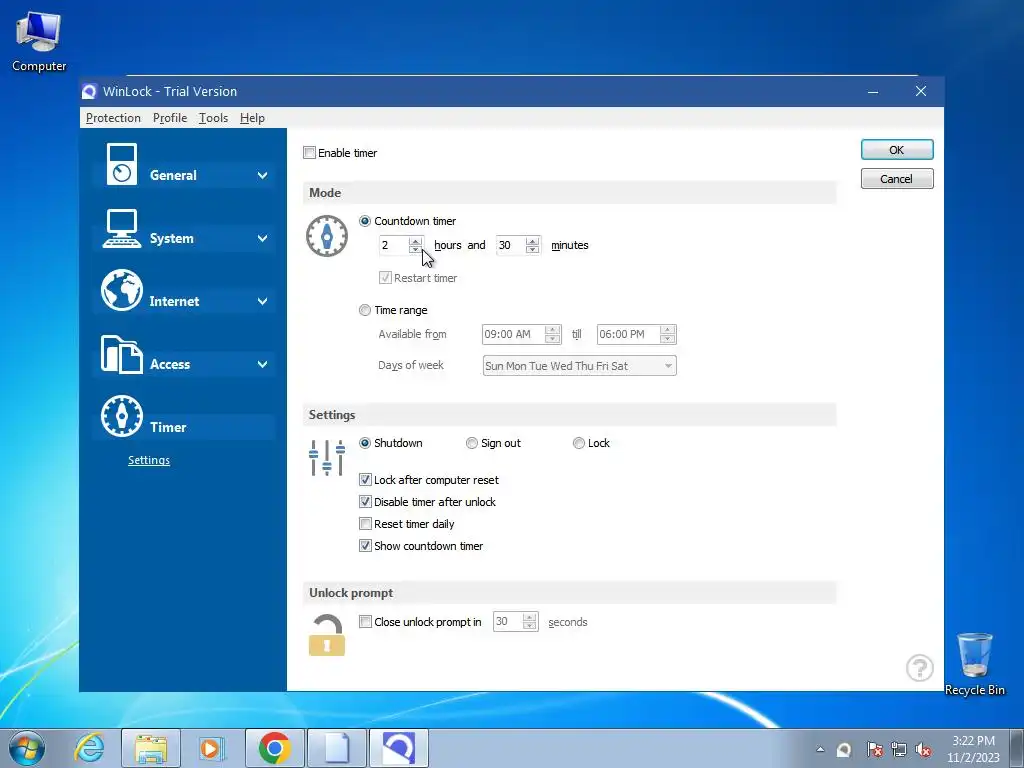Open Action Center flag tray icon
The width and height of the screenshot is (1024, 768).
click(x=874, y=749)
